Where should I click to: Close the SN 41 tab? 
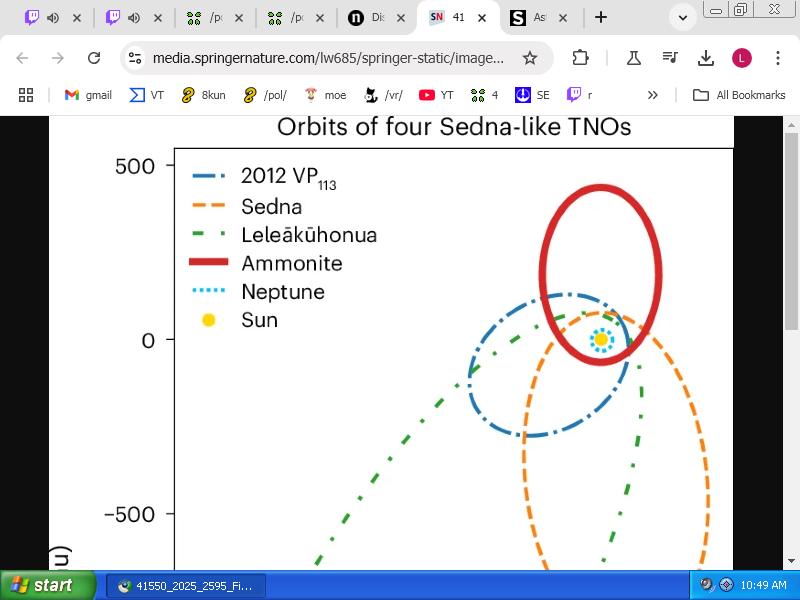tap(482, 18)
